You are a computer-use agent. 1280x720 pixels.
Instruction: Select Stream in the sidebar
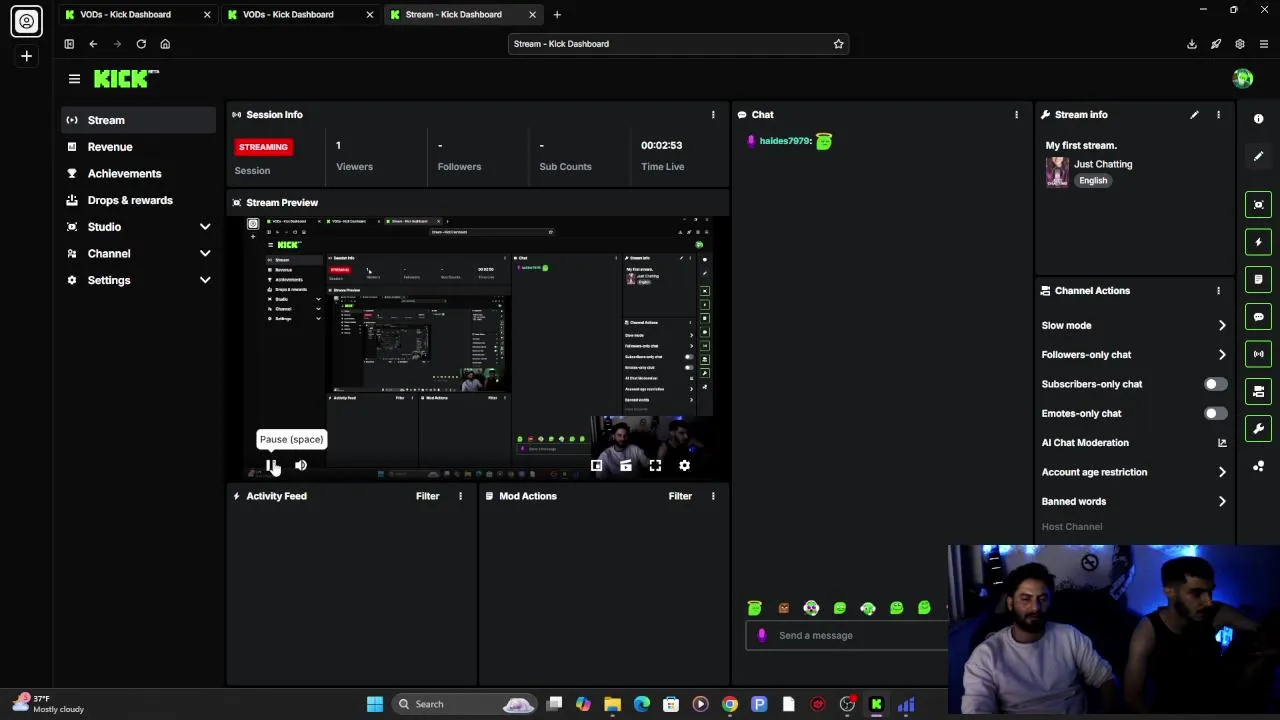point(138,120)
